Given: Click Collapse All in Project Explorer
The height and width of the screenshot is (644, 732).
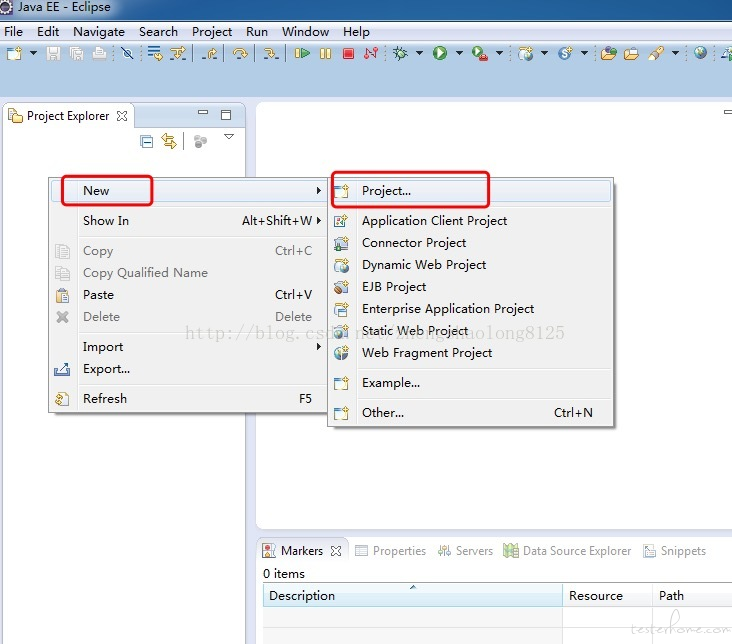Looking at the screenshot, I should coord(146,142).
